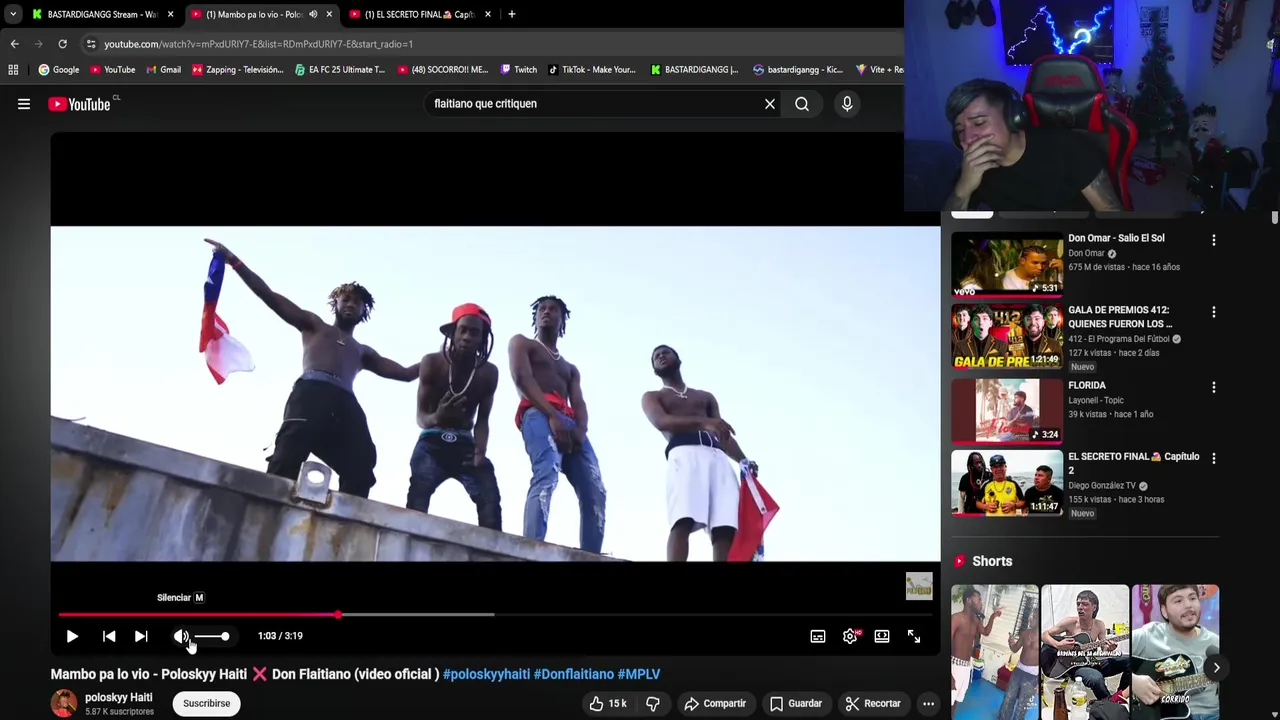Open the FLORIDA video thumbnail
Viewport: 1280px width, 720px height.
click(x=1007, y=410)
